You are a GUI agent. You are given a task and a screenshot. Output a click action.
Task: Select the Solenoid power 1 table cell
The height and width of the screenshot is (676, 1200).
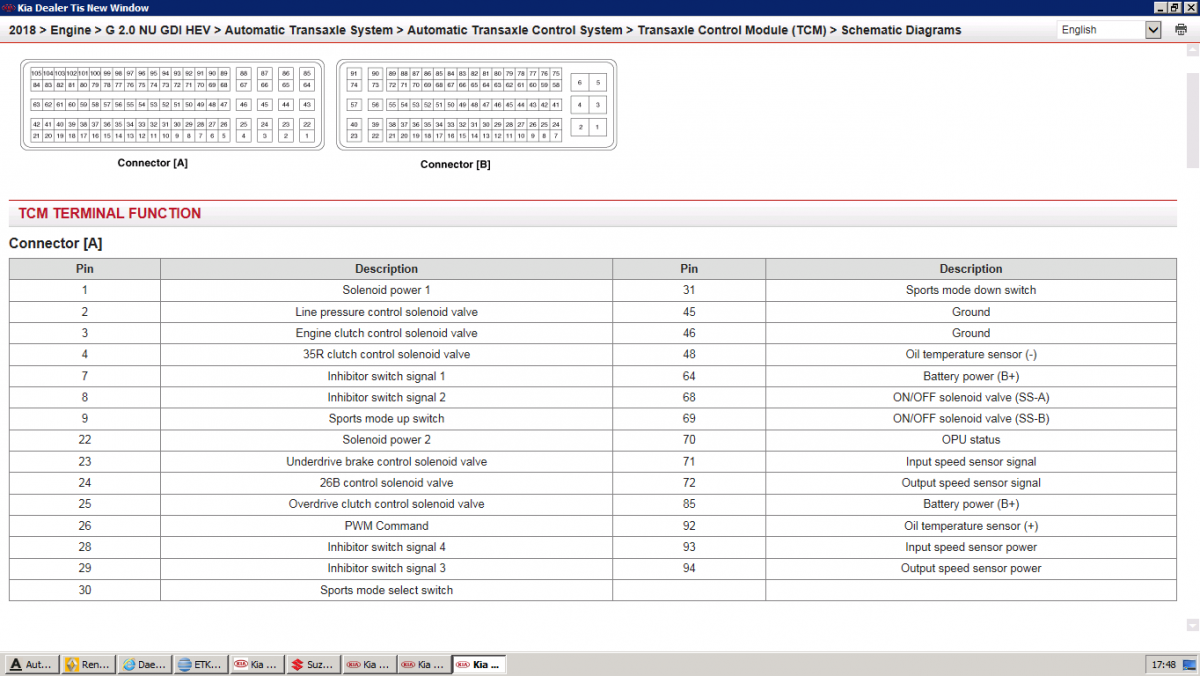click(x=386, y=290)
